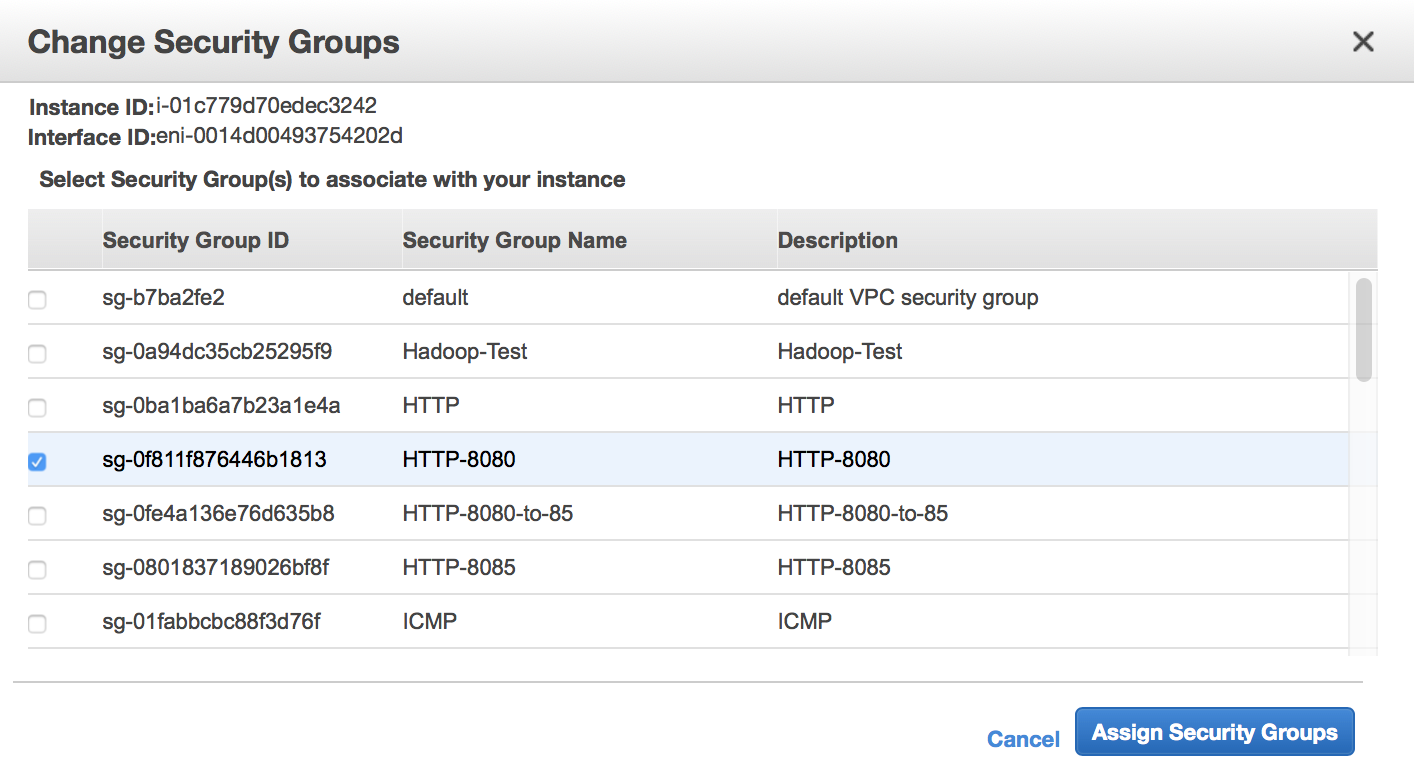This screenshot has width=1414, height=782.
Task: Click the Description column header
Action: [x=838, y=241]
